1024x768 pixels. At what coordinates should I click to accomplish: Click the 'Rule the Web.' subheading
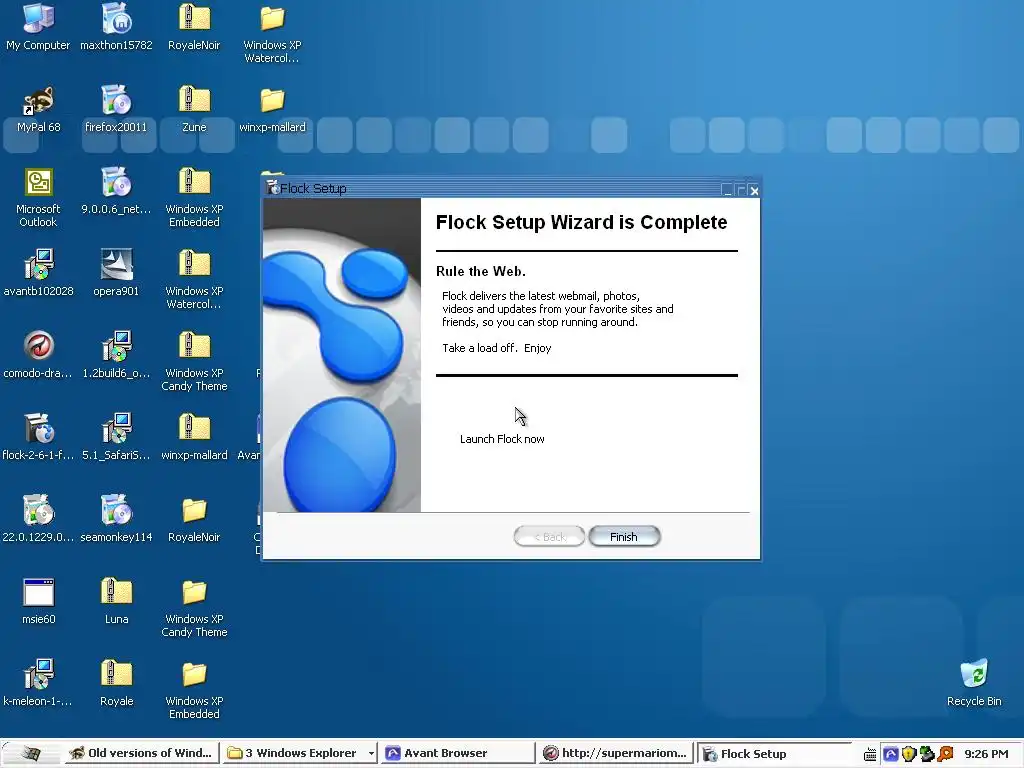[481, 271]
